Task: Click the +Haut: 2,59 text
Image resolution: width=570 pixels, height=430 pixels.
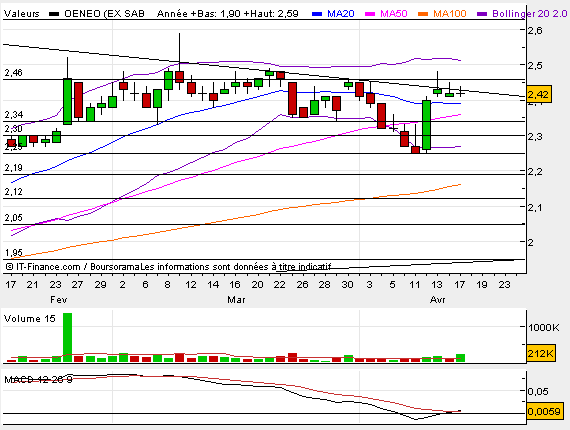Action: click(271, 14)
